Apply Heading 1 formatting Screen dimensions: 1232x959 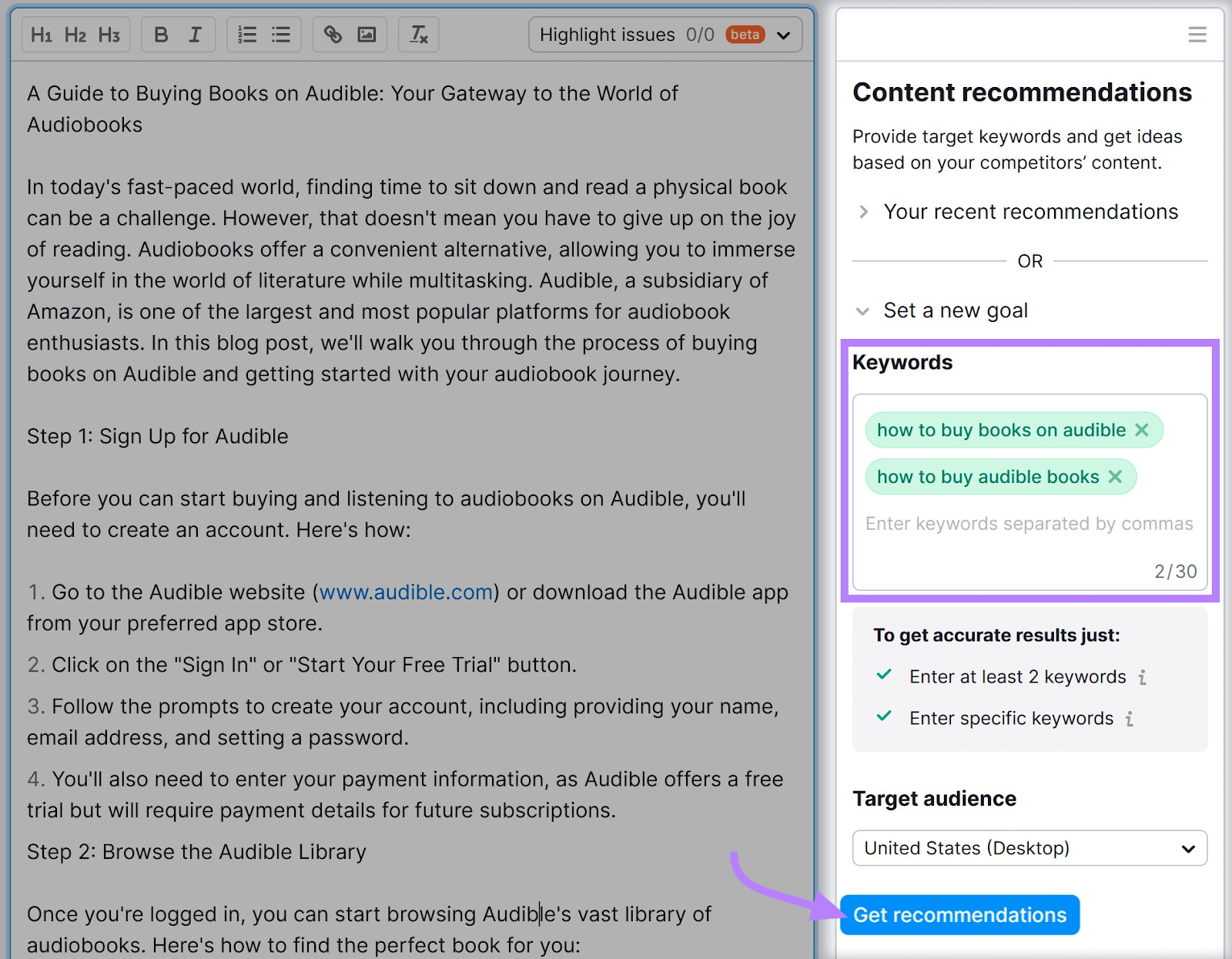click(x=42, y=34)
